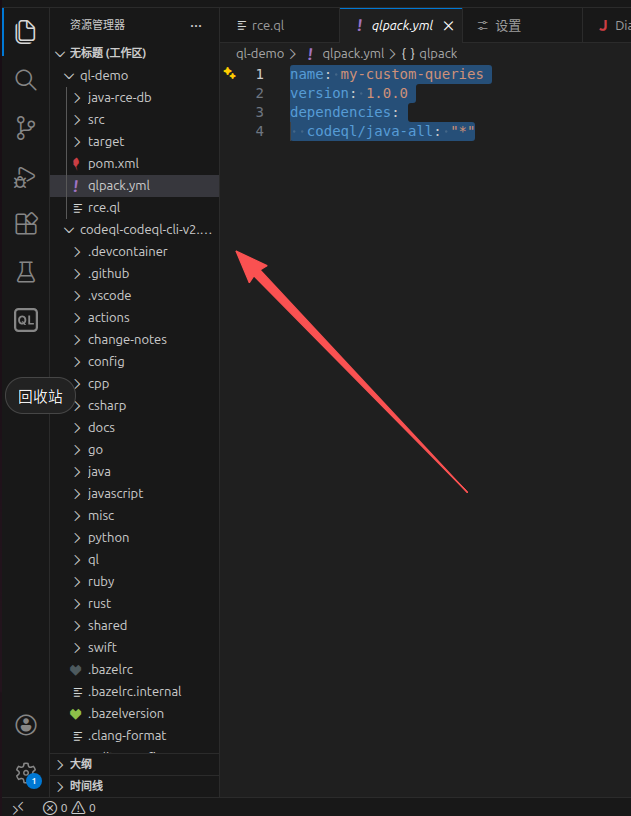This screenshot has width=631, height=816.
Task: Open the Extensions view
Action: (x=26, y=224)
